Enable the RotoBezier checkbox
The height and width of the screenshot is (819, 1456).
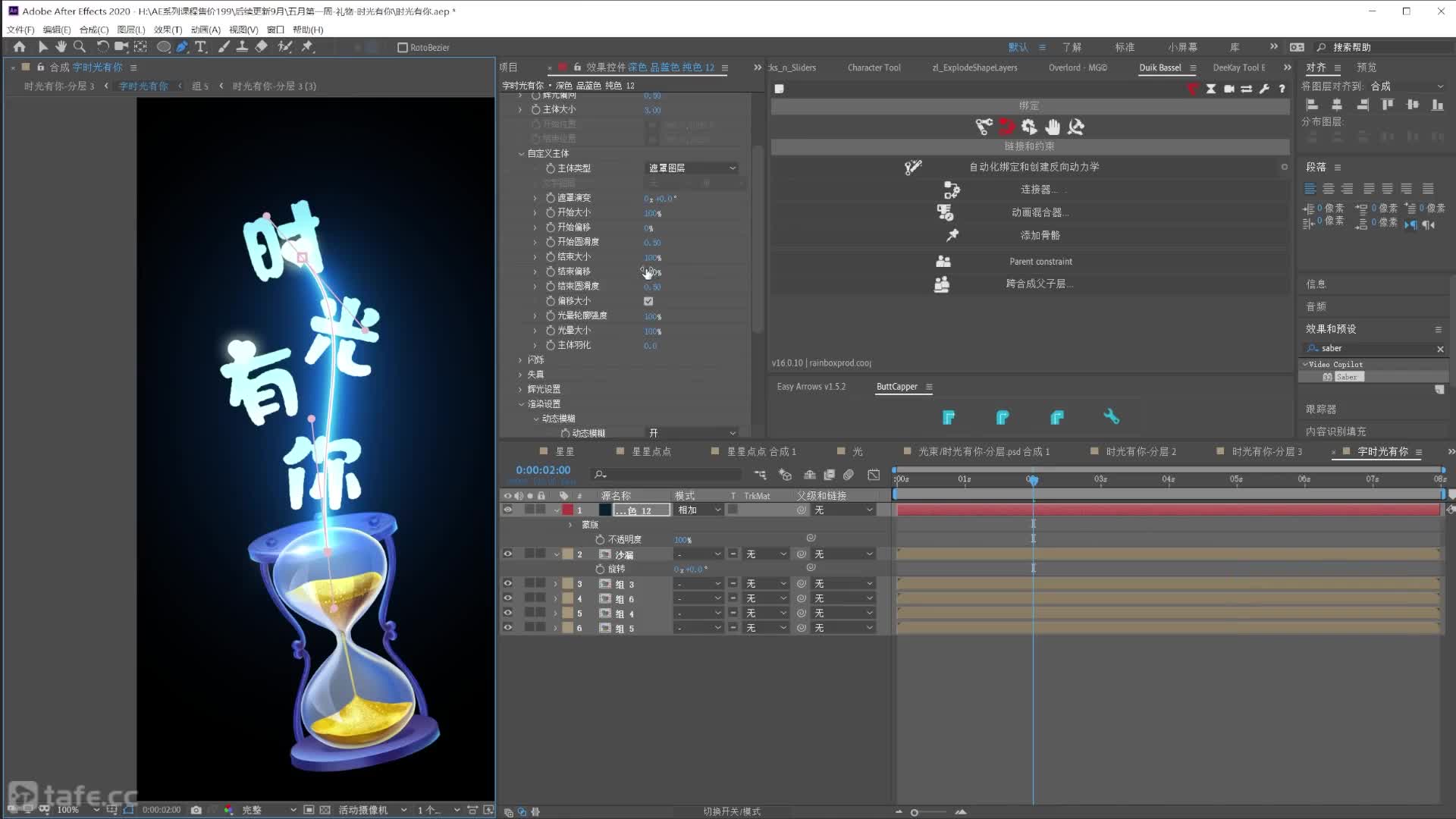(403, 47)
